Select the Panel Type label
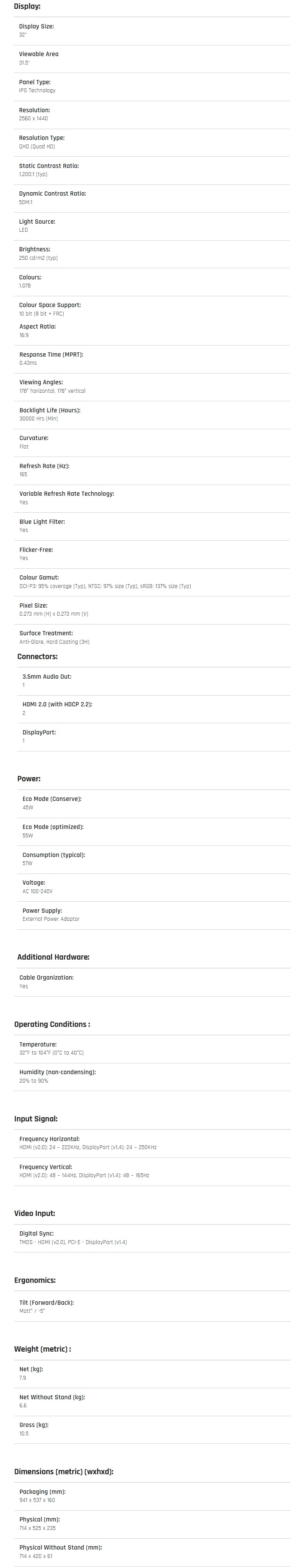Viewport: 292px width, 1568px height. (x=35, y=82)
